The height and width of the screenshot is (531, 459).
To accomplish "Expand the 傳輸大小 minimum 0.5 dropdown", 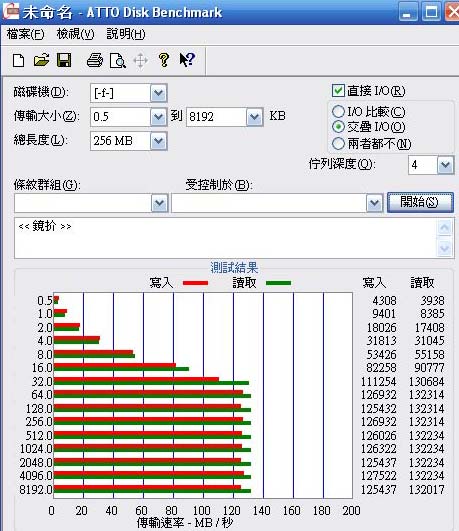I will coord(159,117).
